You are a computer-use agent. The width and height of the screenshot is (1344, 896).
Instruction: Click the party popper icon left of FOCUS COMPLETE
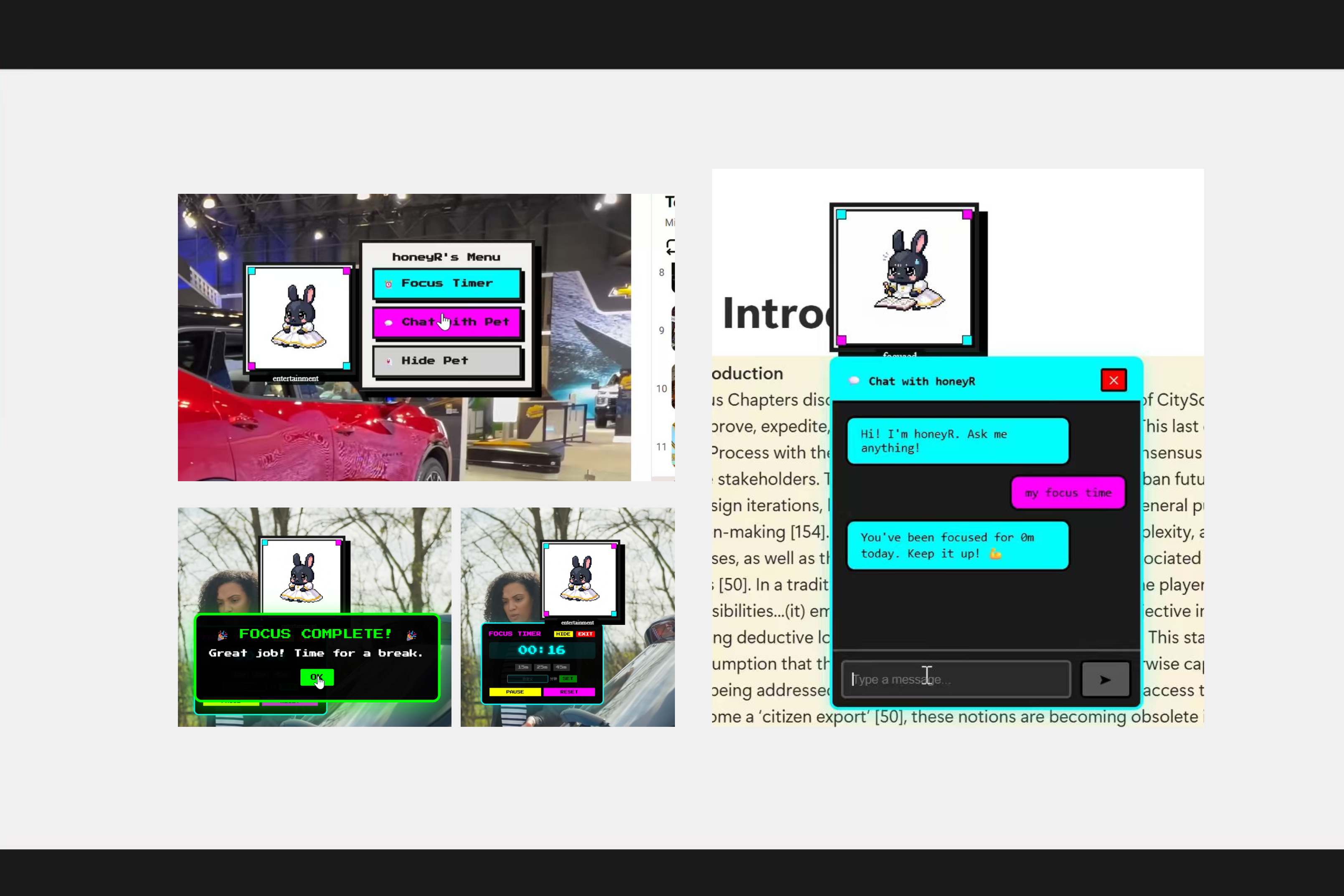pos(223,635)
